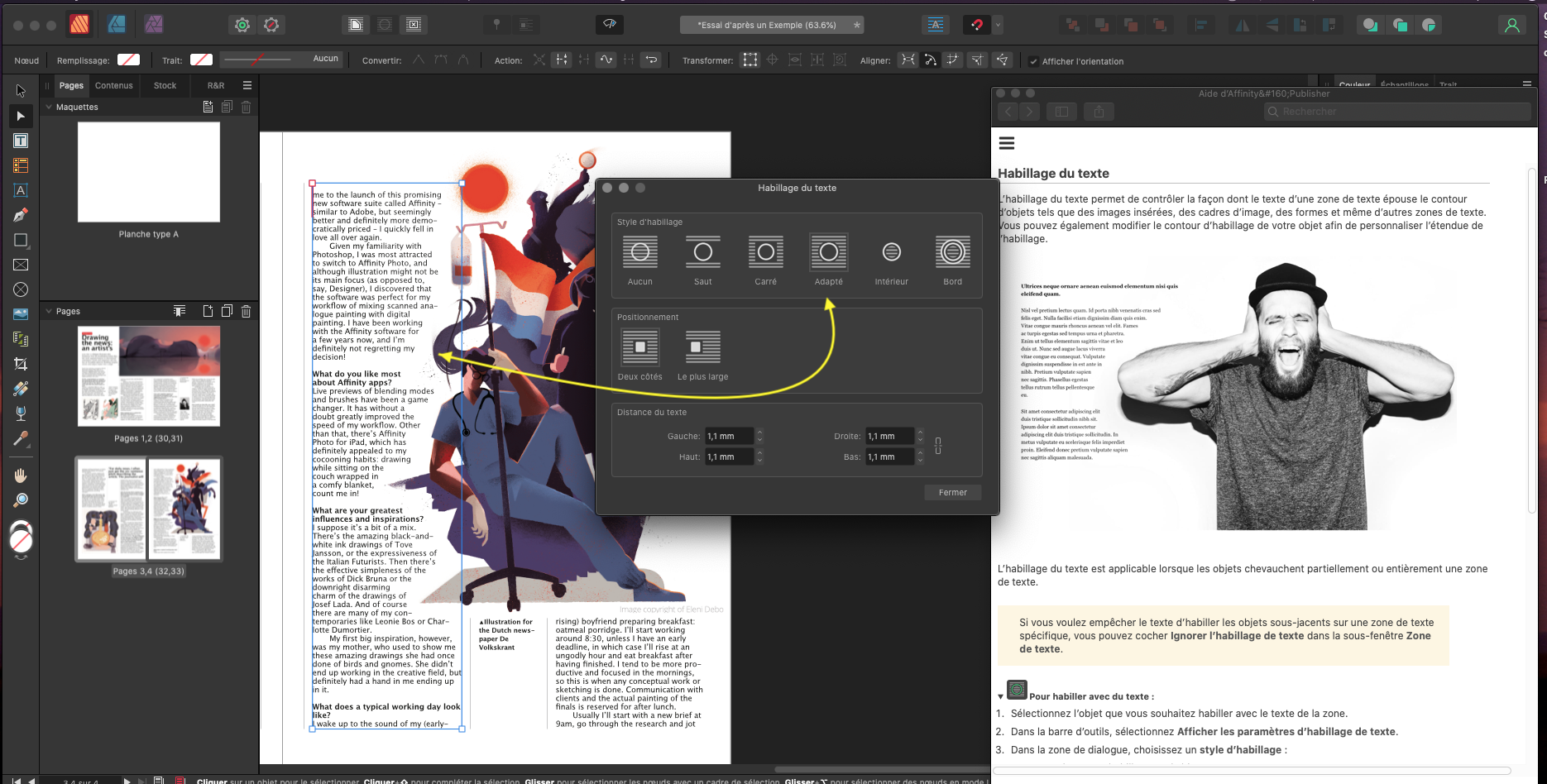Switch to the Photo persona icon
1547x784 pixels.
click(154, 25)
